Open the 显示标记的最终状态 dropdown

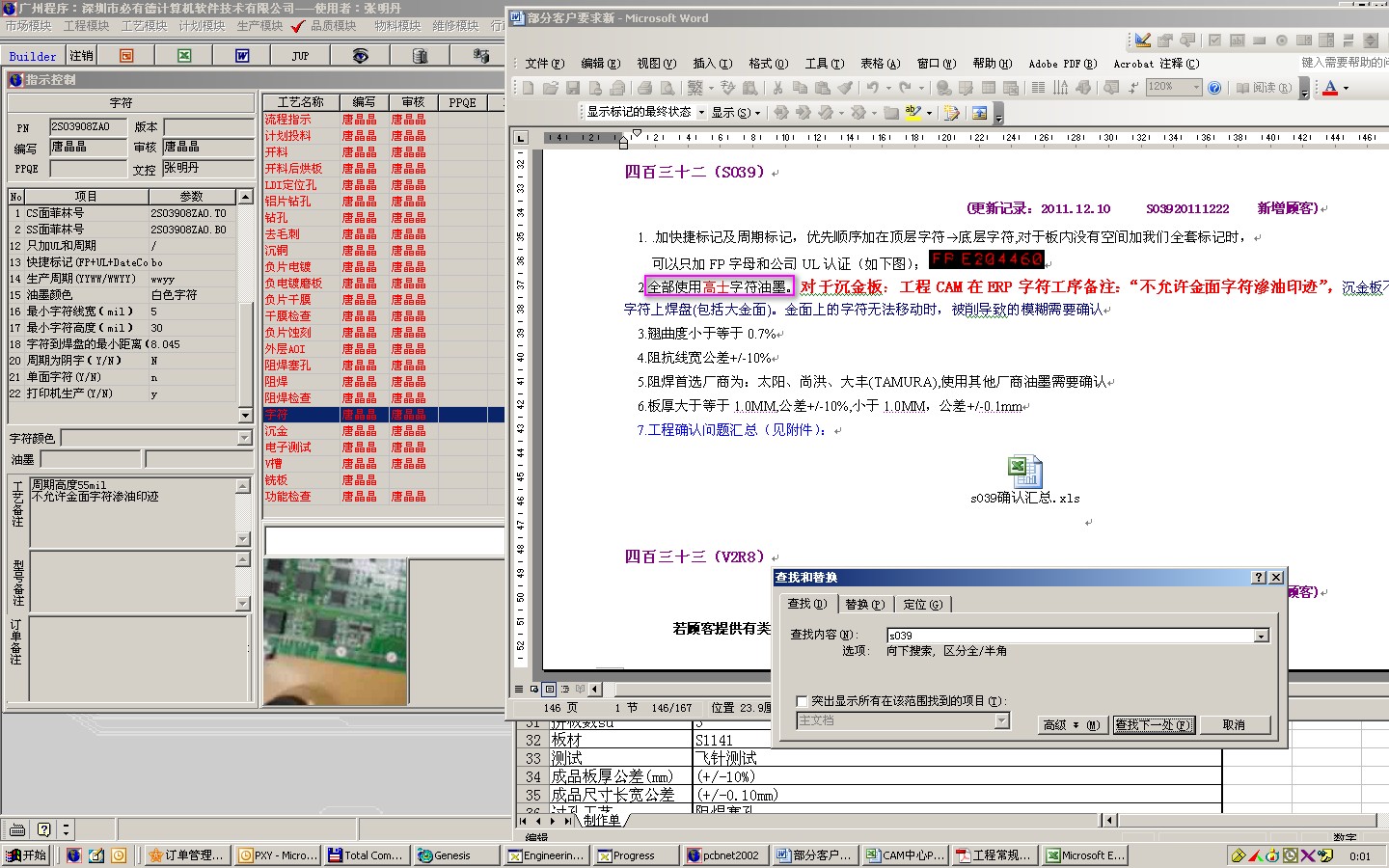pos(701,113)
